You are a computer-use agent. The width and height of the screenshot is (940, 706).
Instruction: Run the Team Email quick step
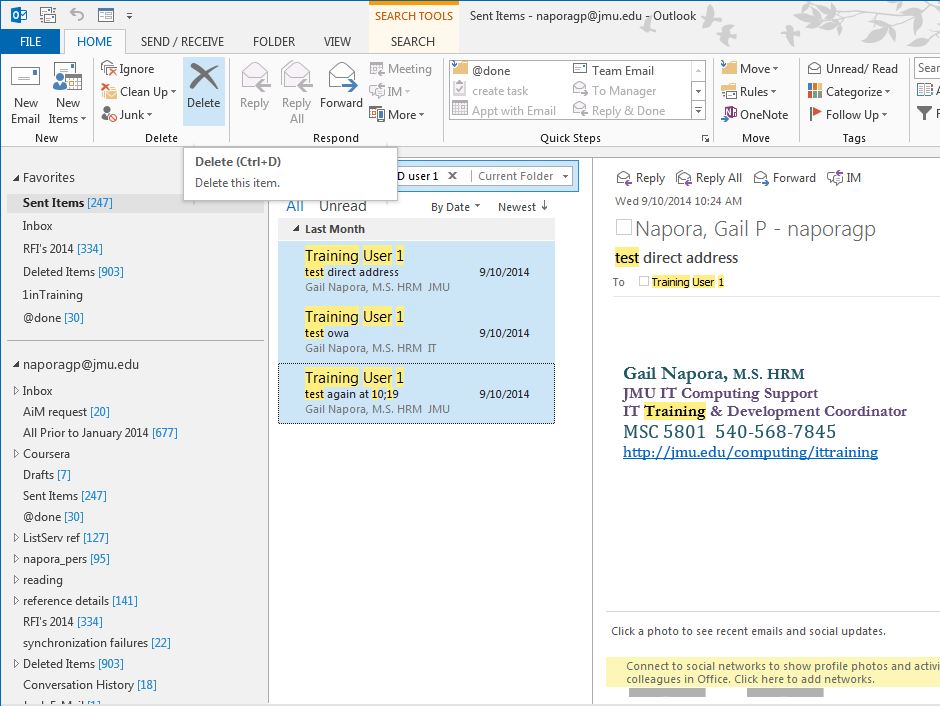[x=613, y=70]
